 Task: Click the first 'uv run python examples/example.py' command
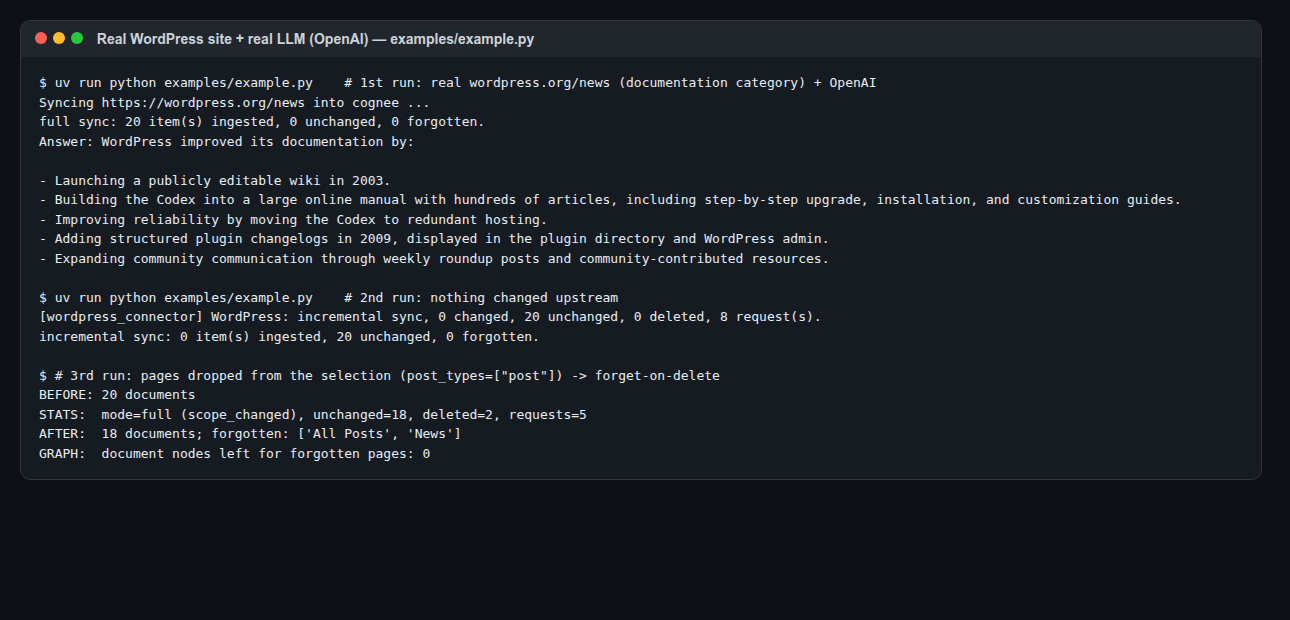[x=184, y=83]
